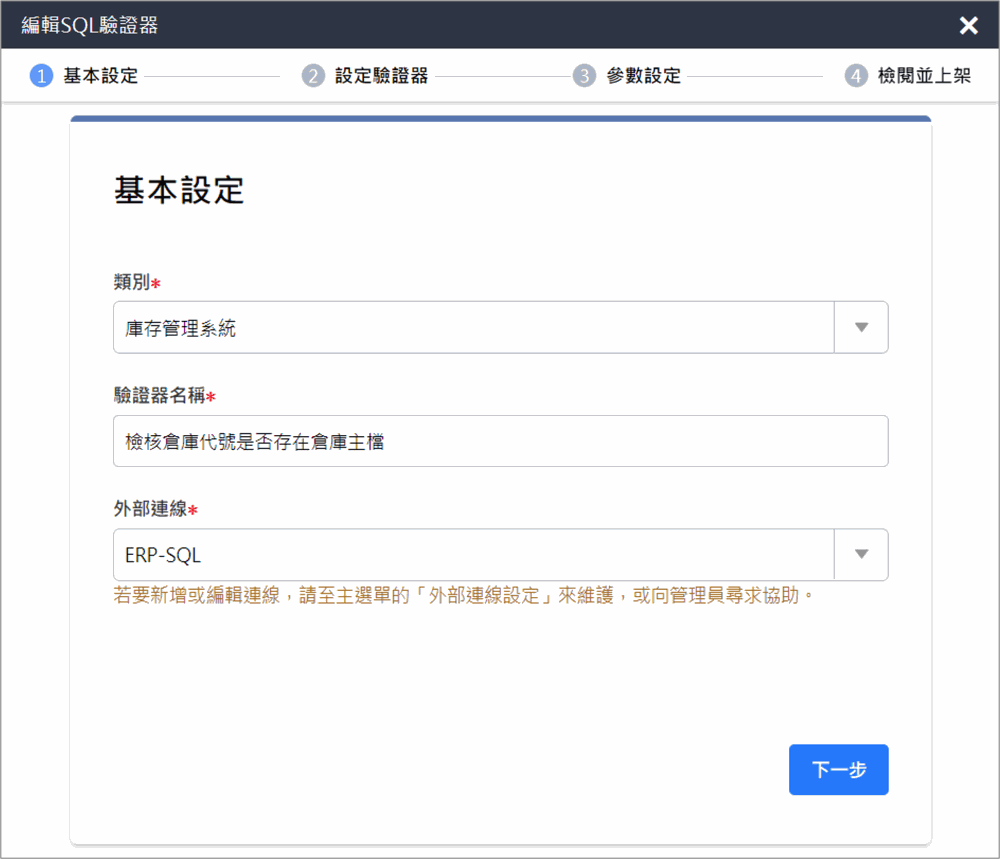Screen dimensions: 1000x859
Task: Expand the 類別 dropdown arrow
Action: pyautogui.click(x=861, y=327)
